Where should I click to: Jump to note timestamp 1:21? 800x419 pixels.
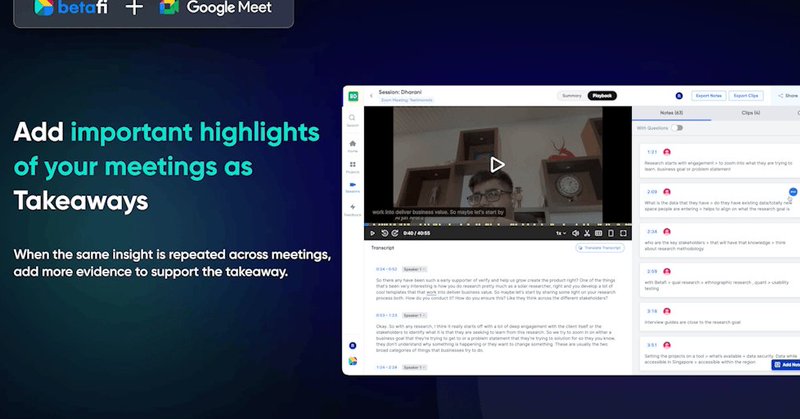click(652, 152)
